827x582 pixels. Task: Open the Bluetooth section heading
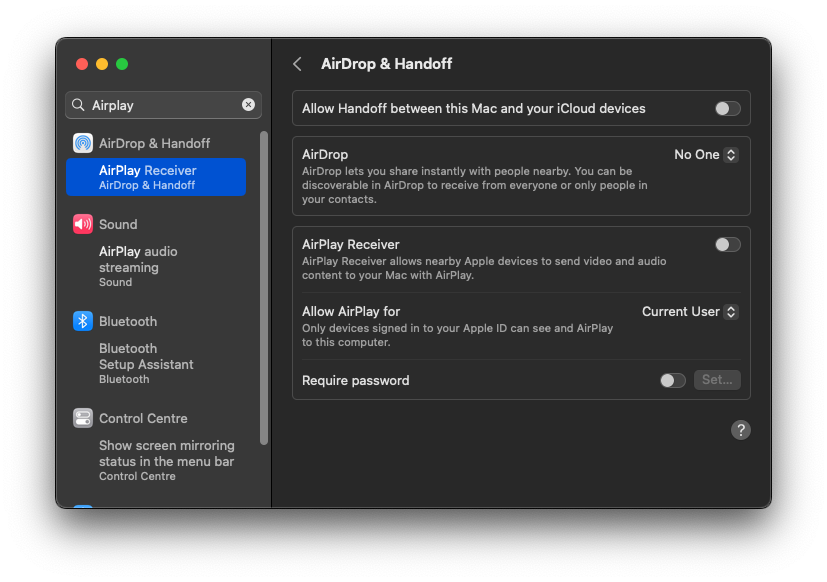click(128, 321)
